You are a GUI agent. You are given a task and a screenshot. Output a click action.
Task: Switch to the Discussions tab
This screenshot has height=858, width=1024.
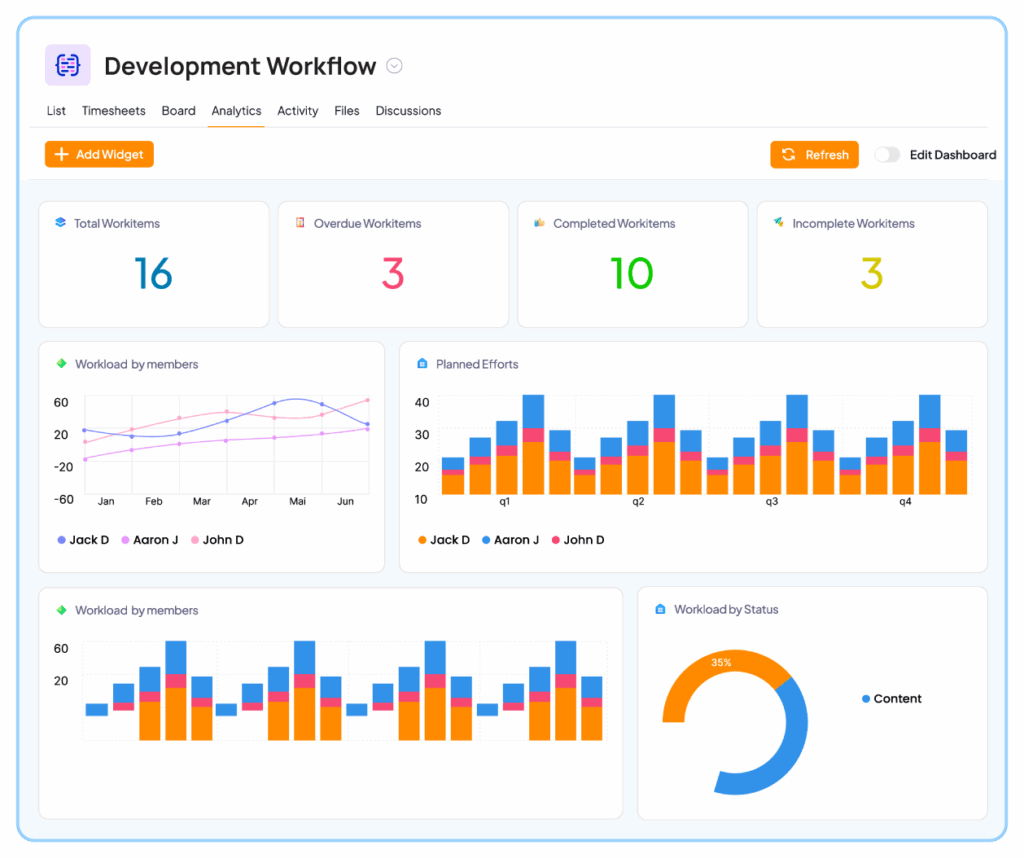[x=408, y=111]
